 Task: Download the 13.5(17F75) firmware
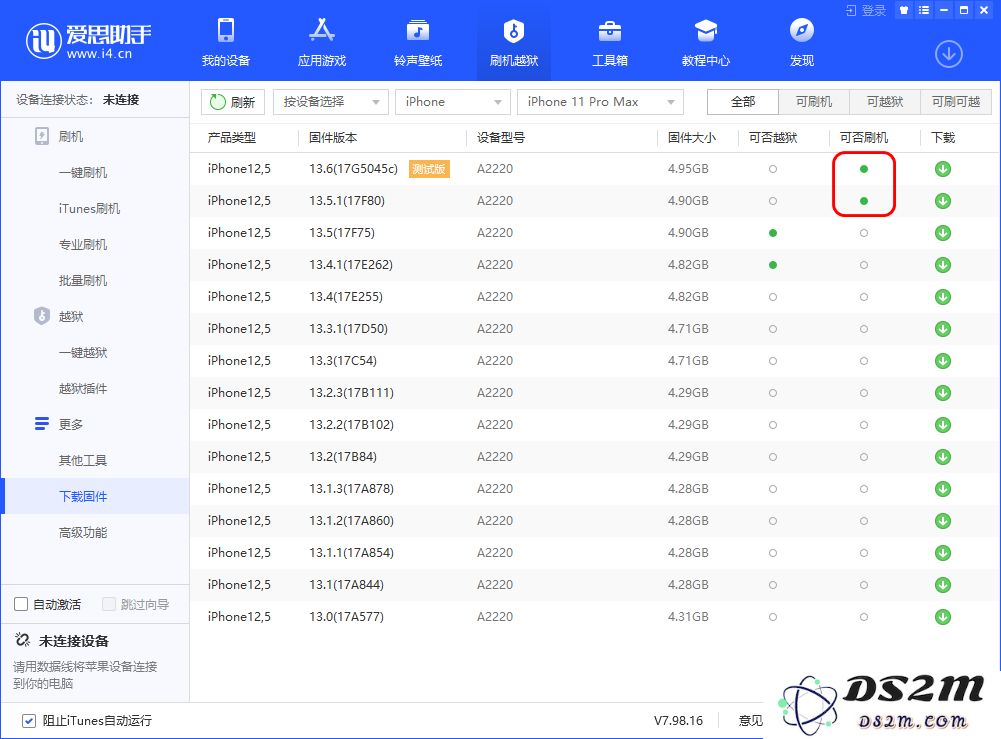coord(943,233)
